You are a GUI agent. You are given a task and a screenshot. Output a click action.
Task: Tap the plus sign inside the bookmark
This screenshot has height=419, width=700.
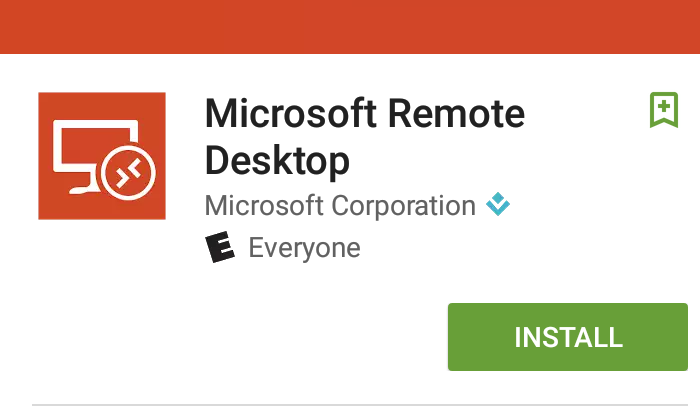[x=664, y=106]
